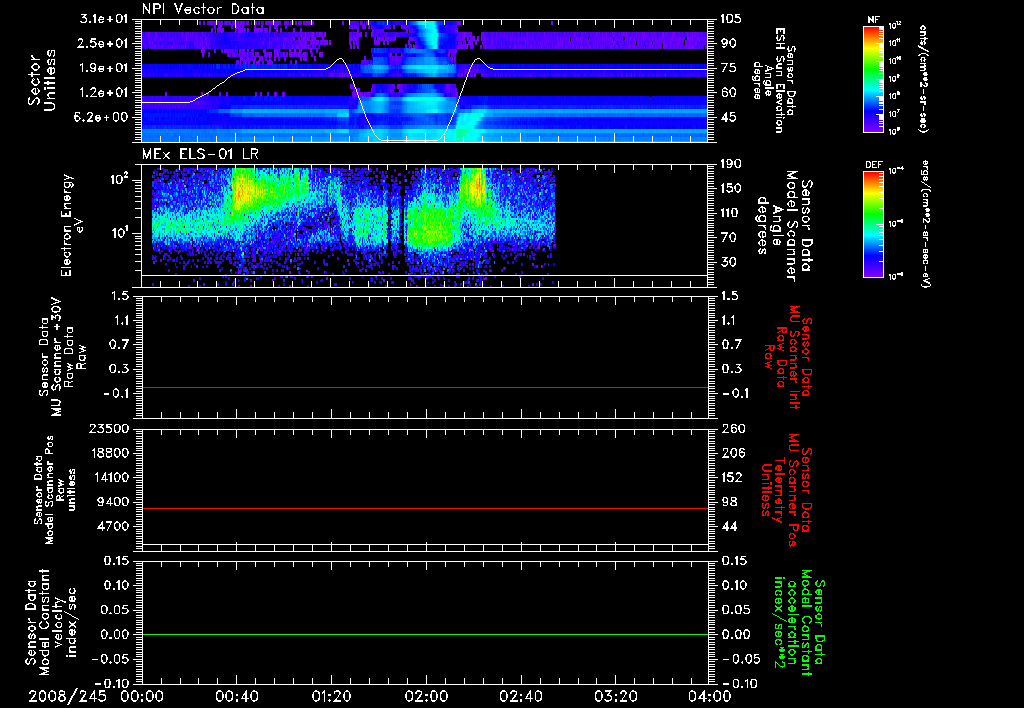Click the '190' scanner angle tick value

tap(731, 164)
